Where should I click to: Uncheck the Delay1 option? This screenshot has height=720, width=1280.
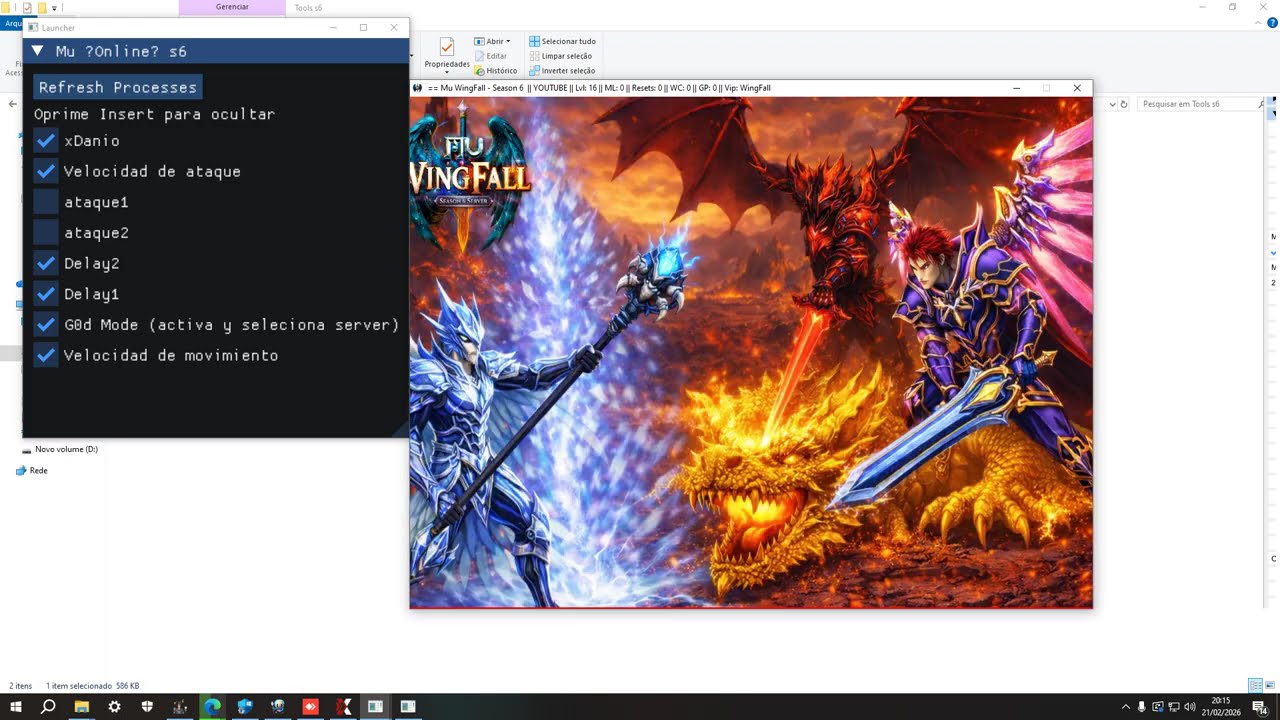point(46,294)
